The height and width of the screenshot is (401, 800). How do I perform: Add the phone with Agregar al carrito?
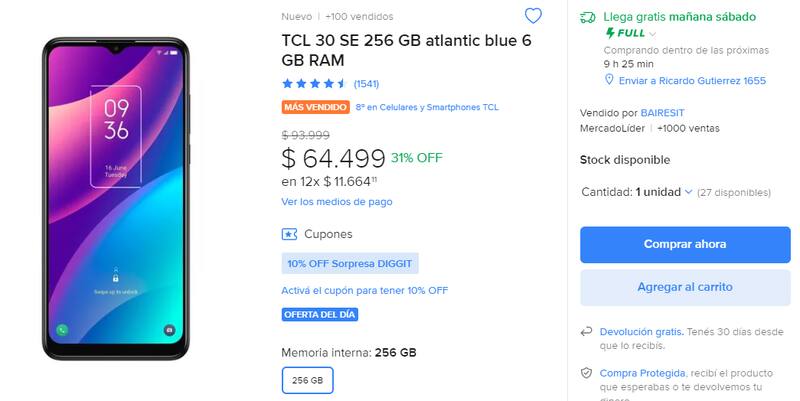coord(684,287)
